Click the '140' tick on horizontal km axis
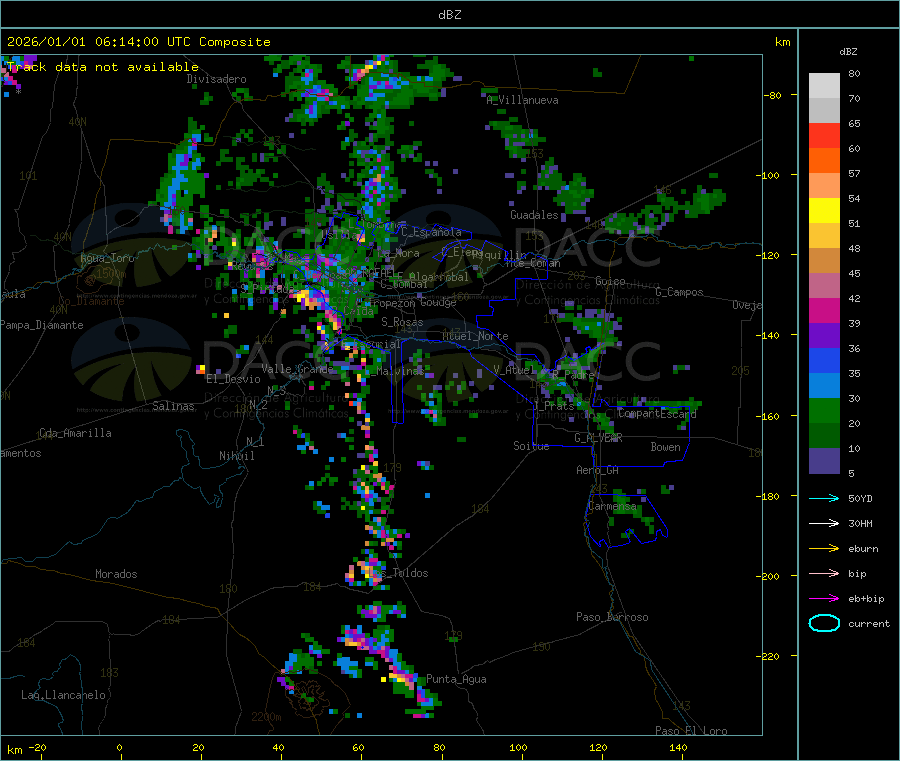The height and width of the screenshot is (761, 900). click(x=678, y=748)
